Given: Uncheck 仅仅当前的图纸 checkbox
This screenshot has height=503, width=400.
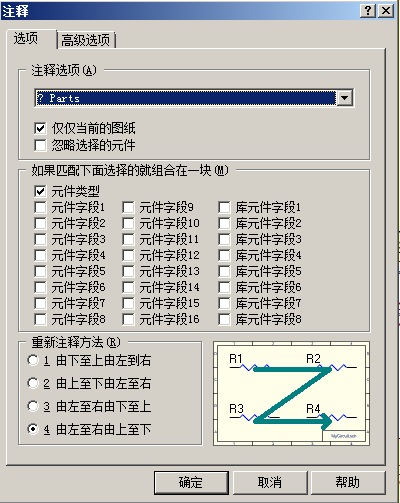Looking at the screenshot, I should click(40, 128).
